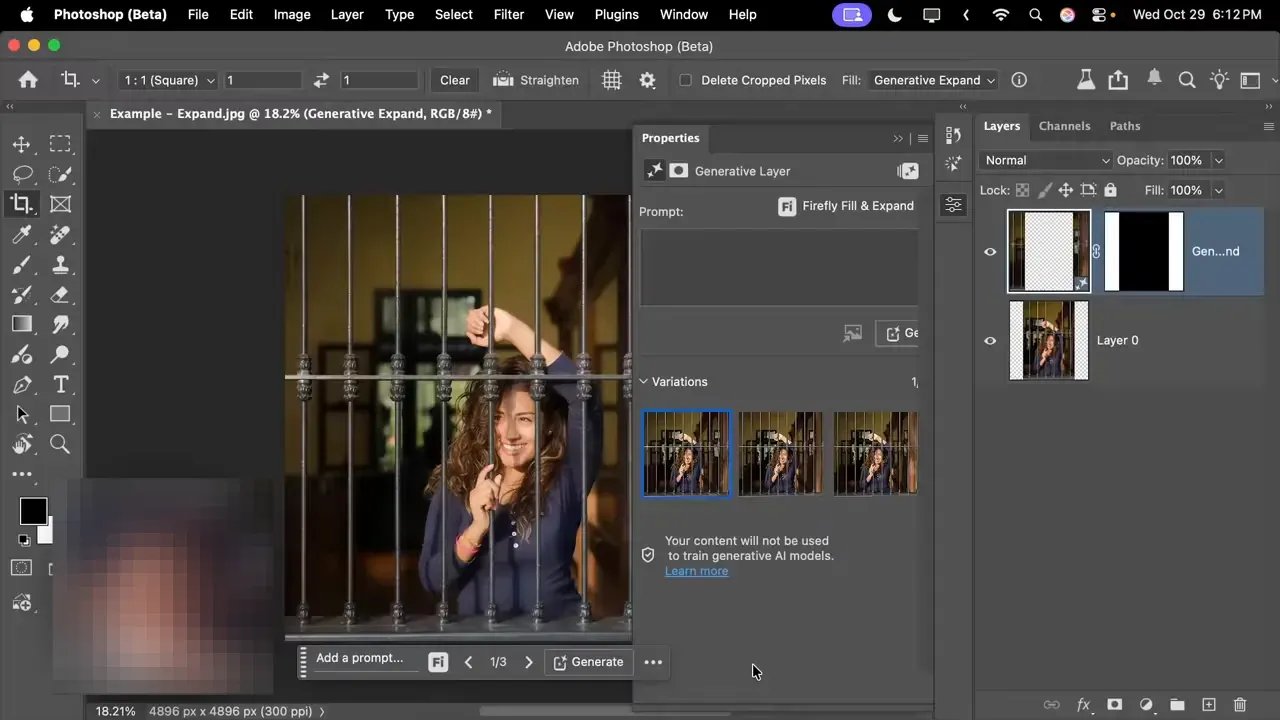Switch to the Channels tab
The height and width of the screenshot is (720, 1280).
point(1064,126)
